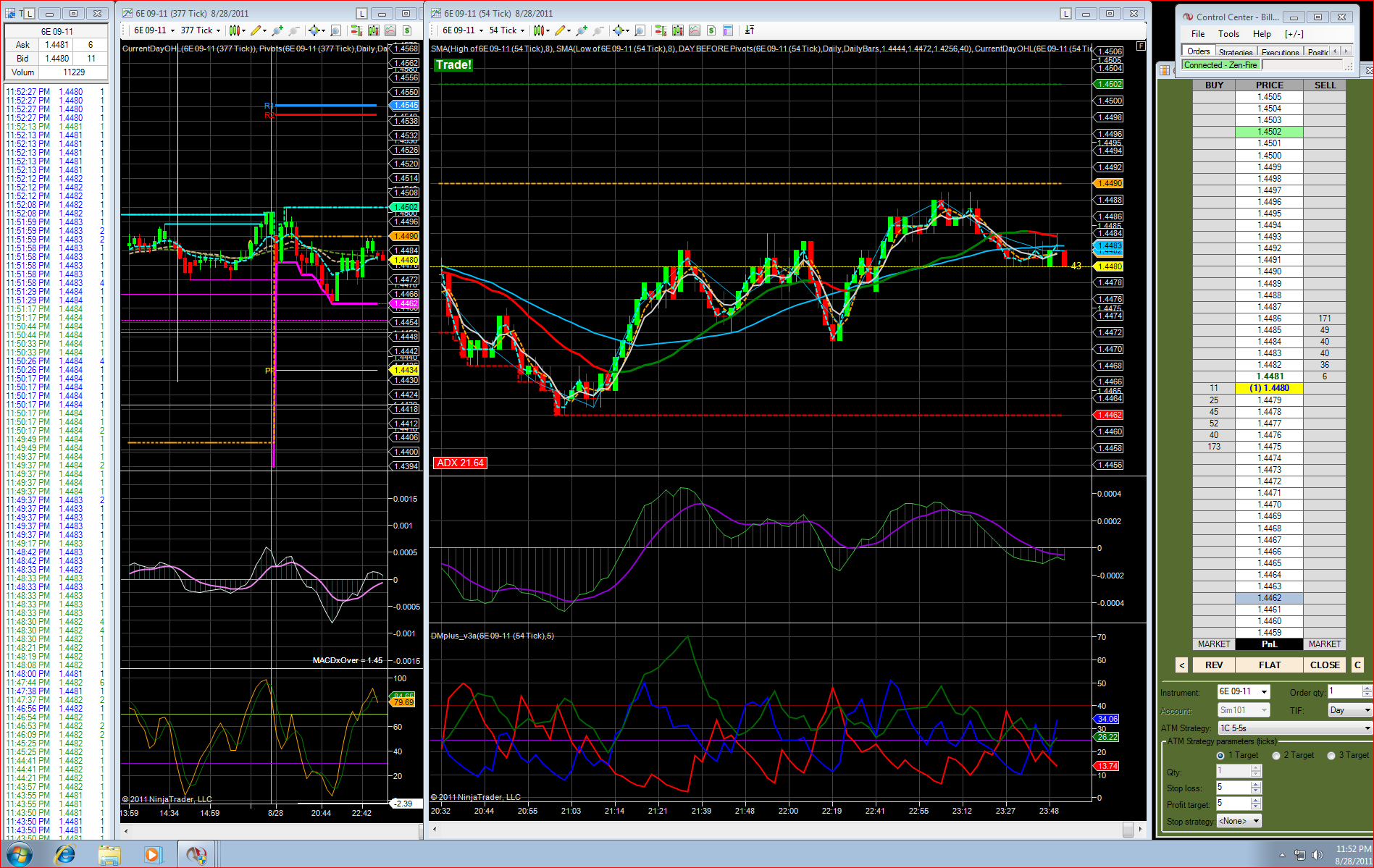Click sort arrows icon in 54 Tick chart

(750, 30)
